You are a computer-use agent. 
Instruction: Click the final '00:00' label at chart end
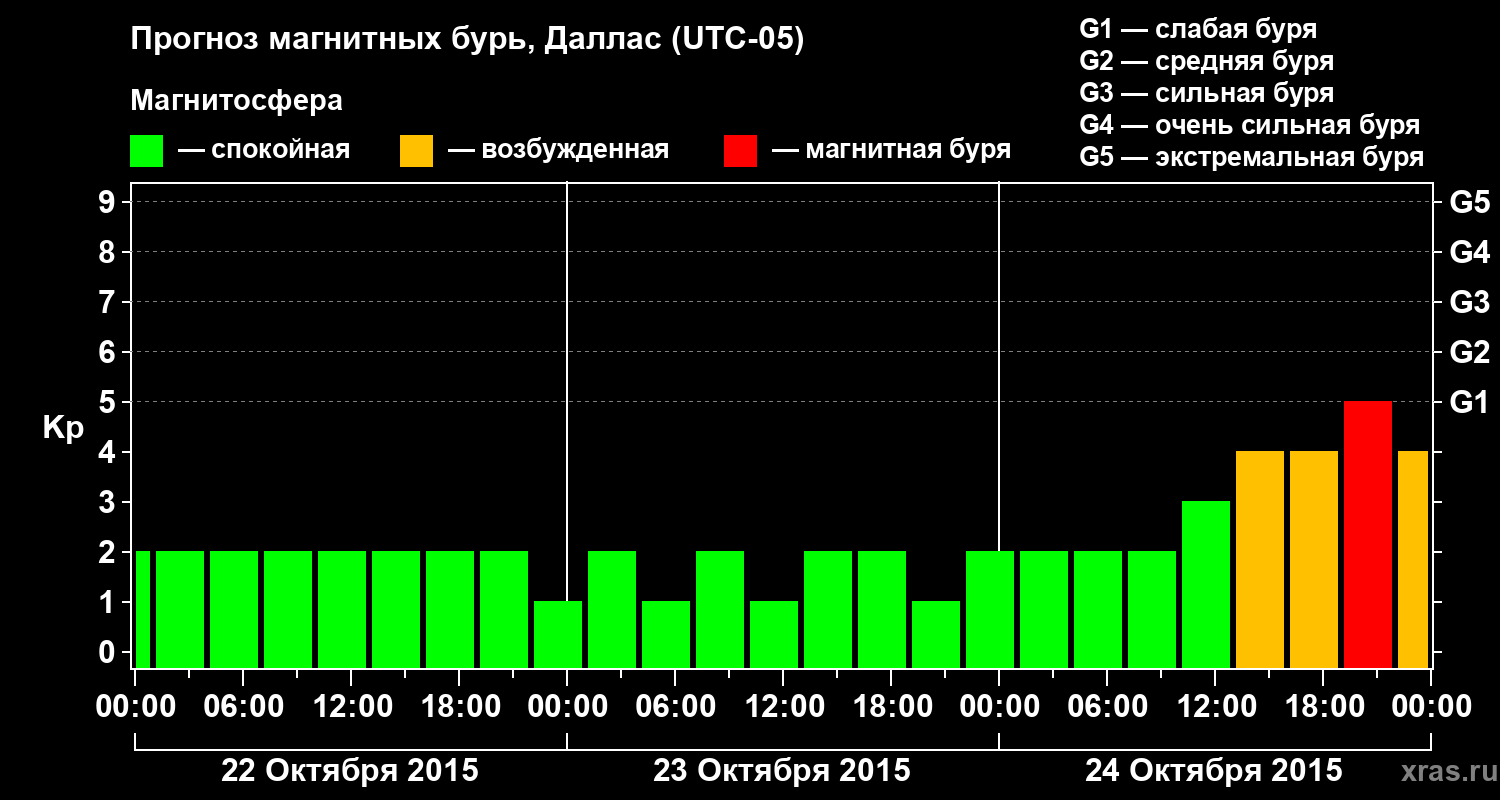[1431, 707]
